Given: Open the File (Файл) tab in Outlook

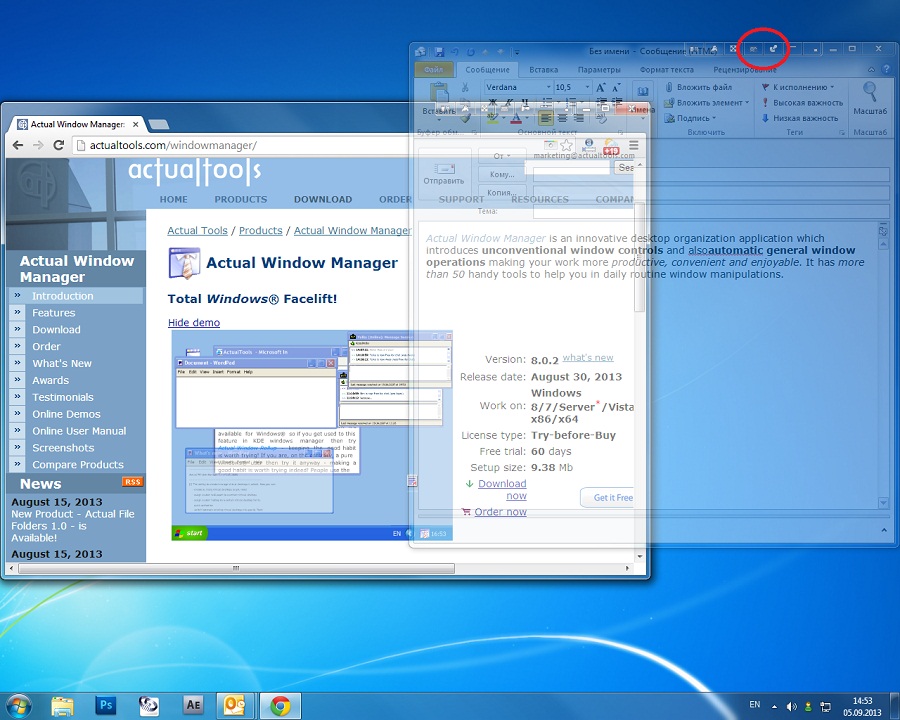Looking at the screenshot, I should tap(433, 69).
